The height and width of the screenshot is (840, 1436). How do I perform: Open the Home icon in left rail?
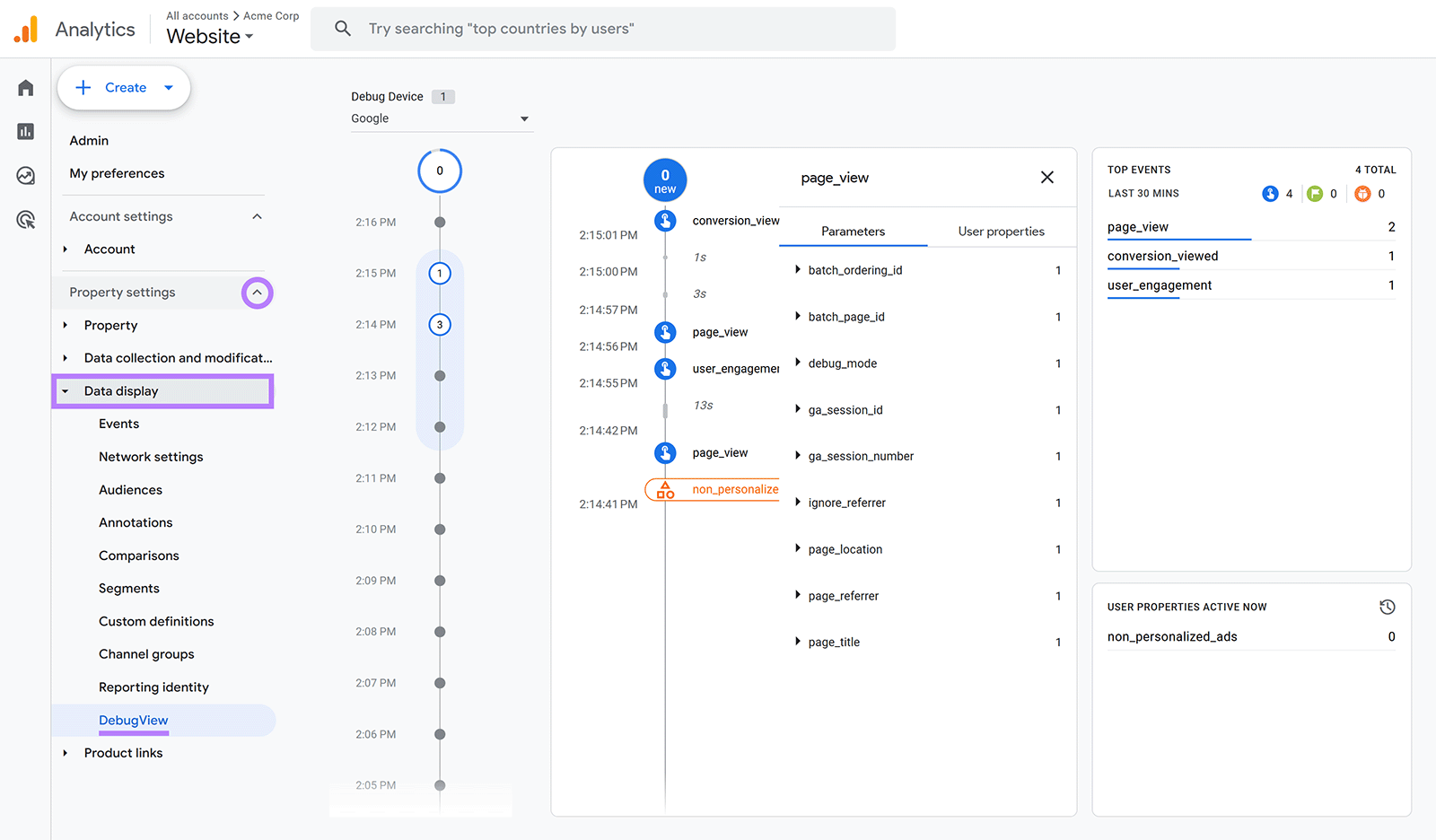pyautogui.click(x=25, y=88)
